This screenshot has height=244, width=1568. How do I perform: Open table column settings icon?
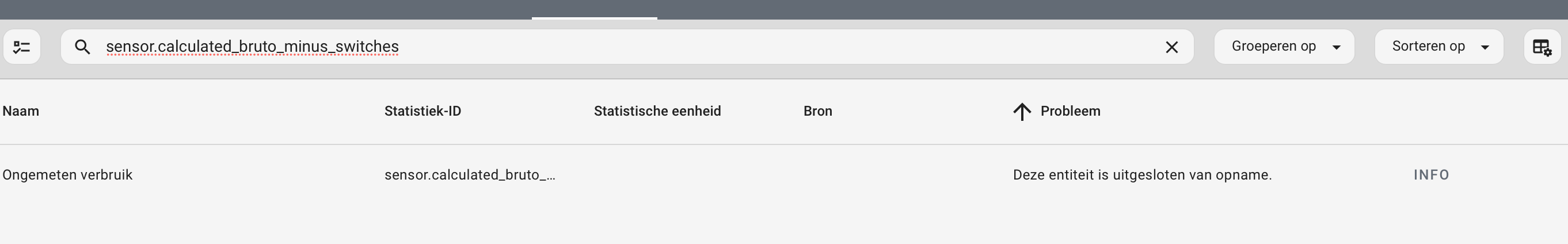(x=1542, y=47)
